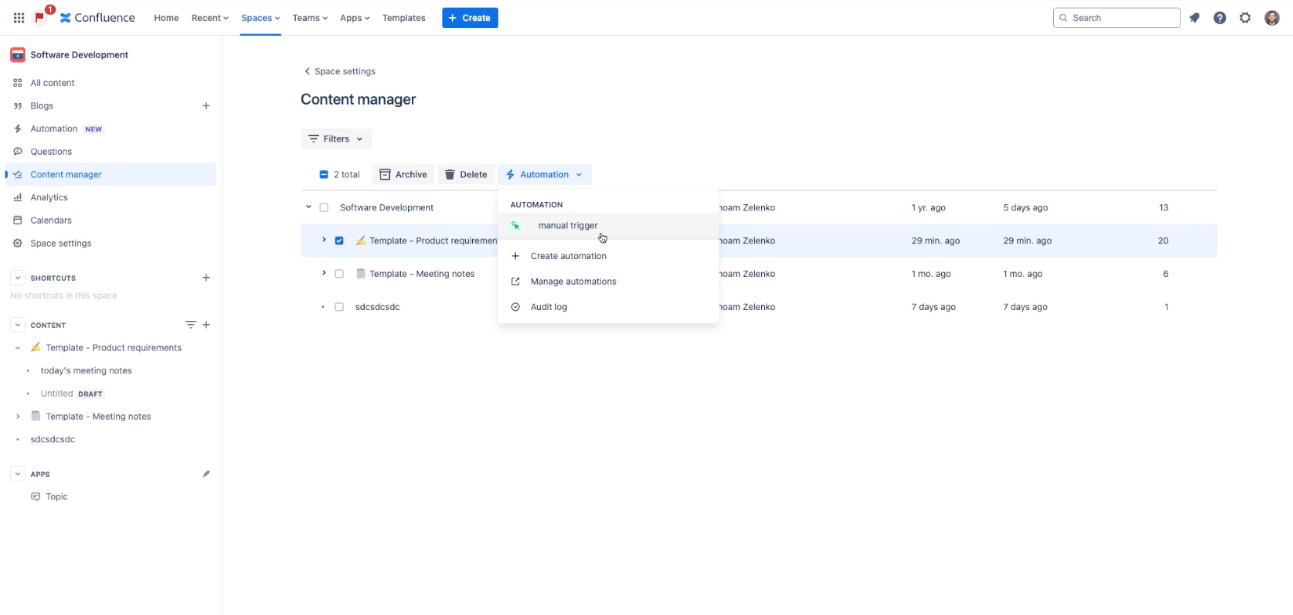Image resolution: width=1293 pixels, height=615 pixels.
Task: Select the Archive action in the toolbar
Action: (404, 174)
